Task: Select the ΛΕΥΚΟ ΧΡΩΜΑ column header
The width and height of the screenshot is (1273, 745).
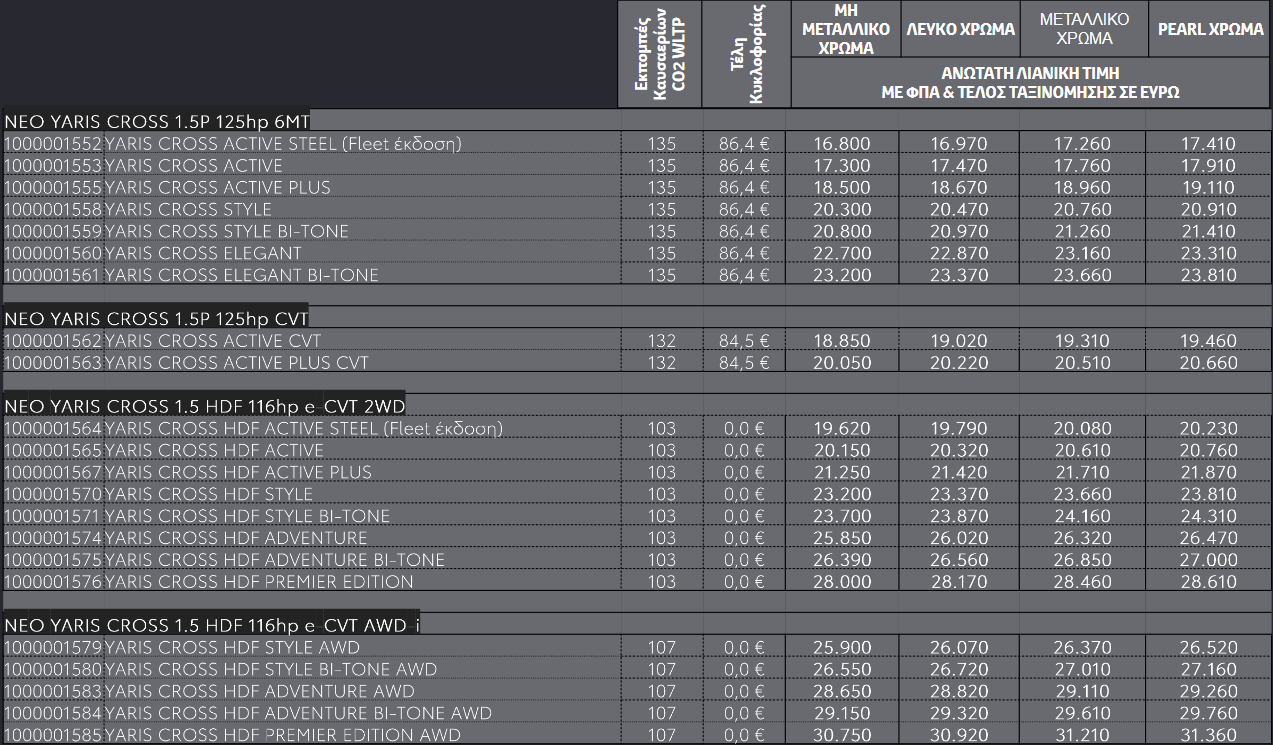Action: [960, 30]
